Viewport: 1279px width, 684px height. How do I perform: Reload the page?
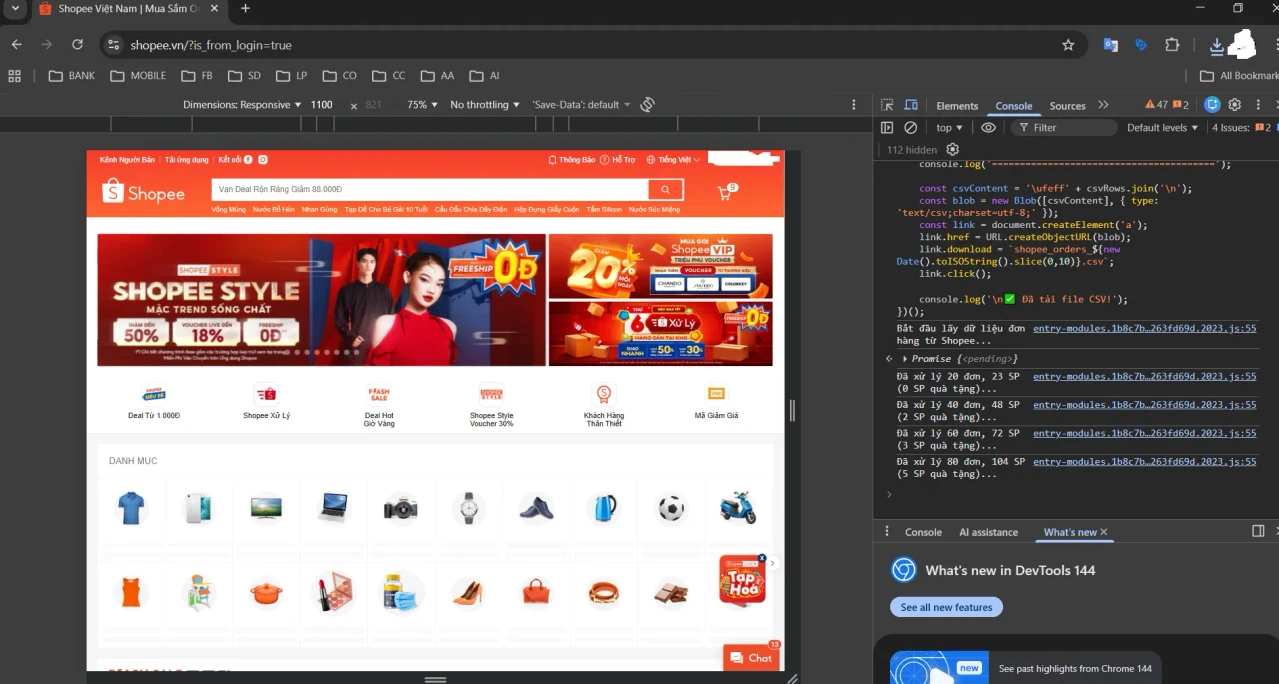(77, 45)
